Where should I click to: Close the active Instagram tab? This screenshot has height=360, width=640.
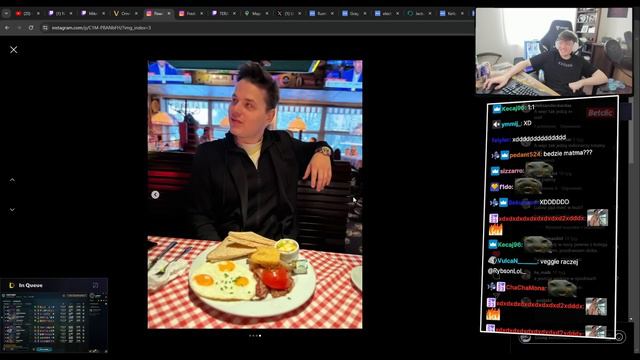pyautogui.click(x=169, y=13)
